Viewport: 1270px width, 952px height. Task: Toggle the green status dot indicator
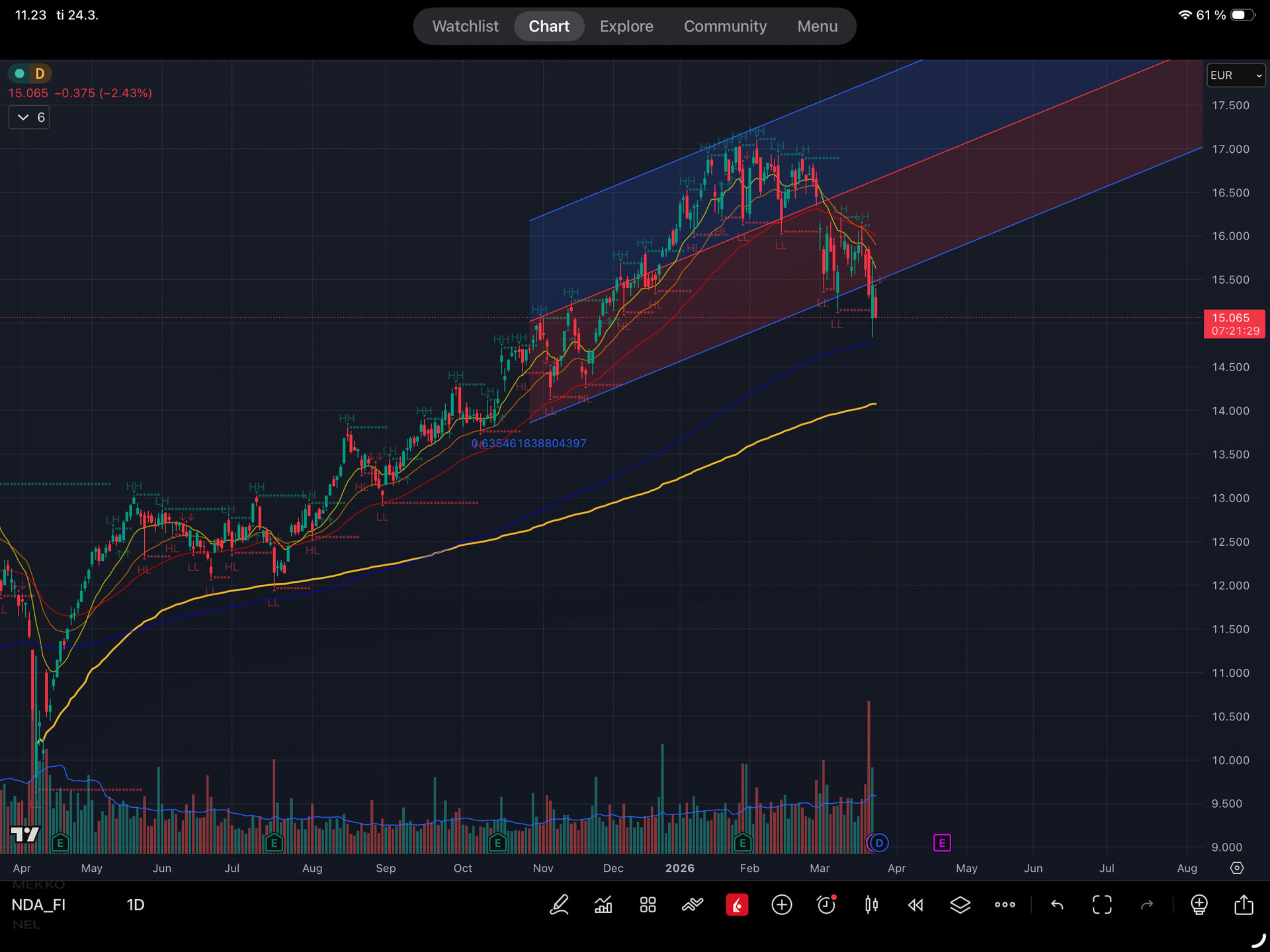pyautogui.click(x=20, y=73)
